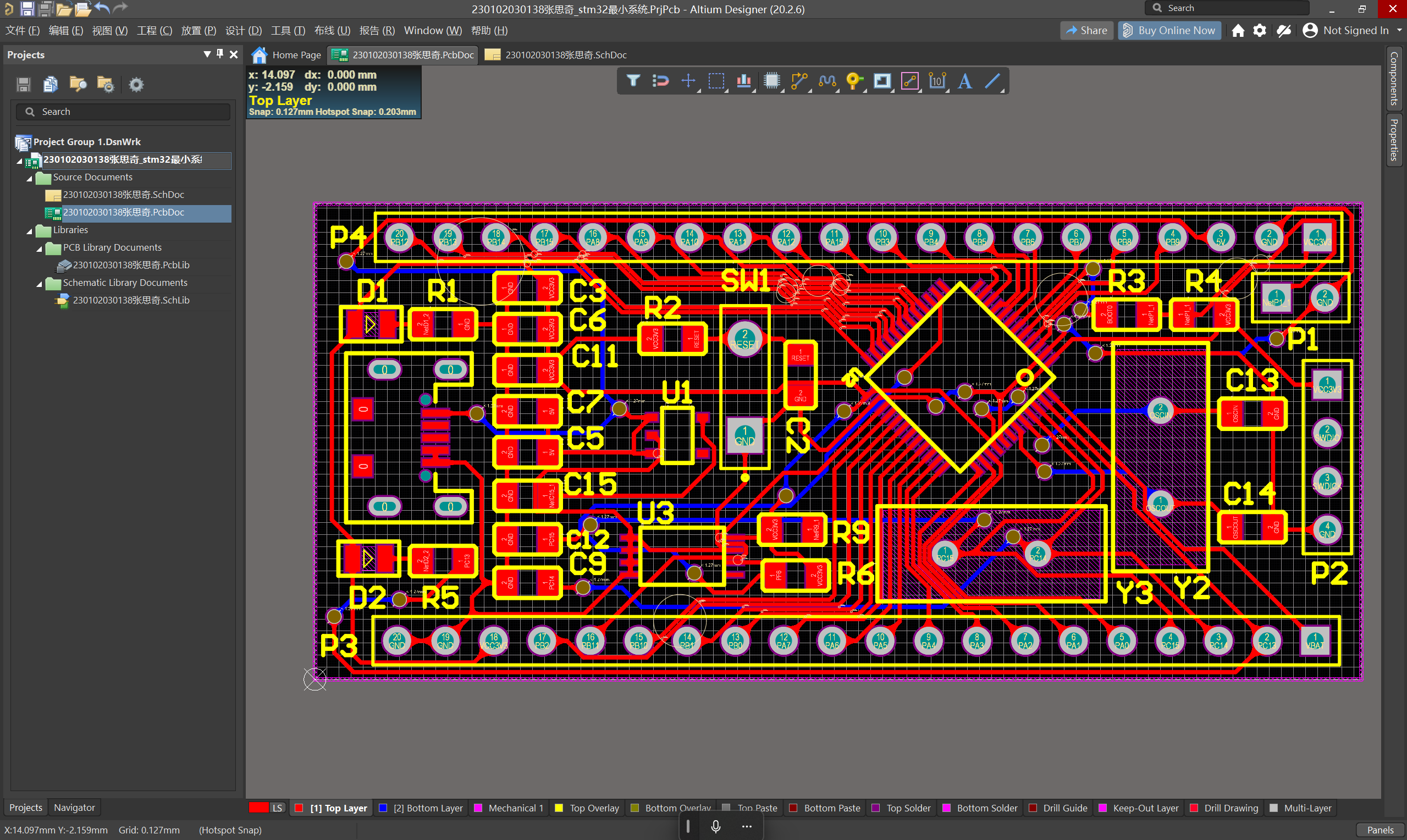Click the Share button

coord(1086,31)
